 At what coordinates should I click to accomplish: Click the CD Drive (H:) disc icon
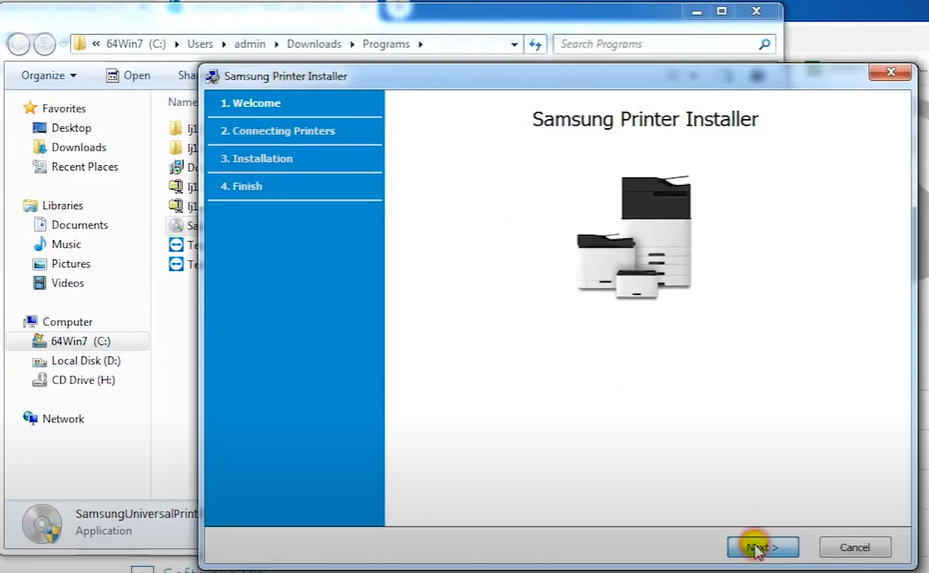click(x=40, y=380)
